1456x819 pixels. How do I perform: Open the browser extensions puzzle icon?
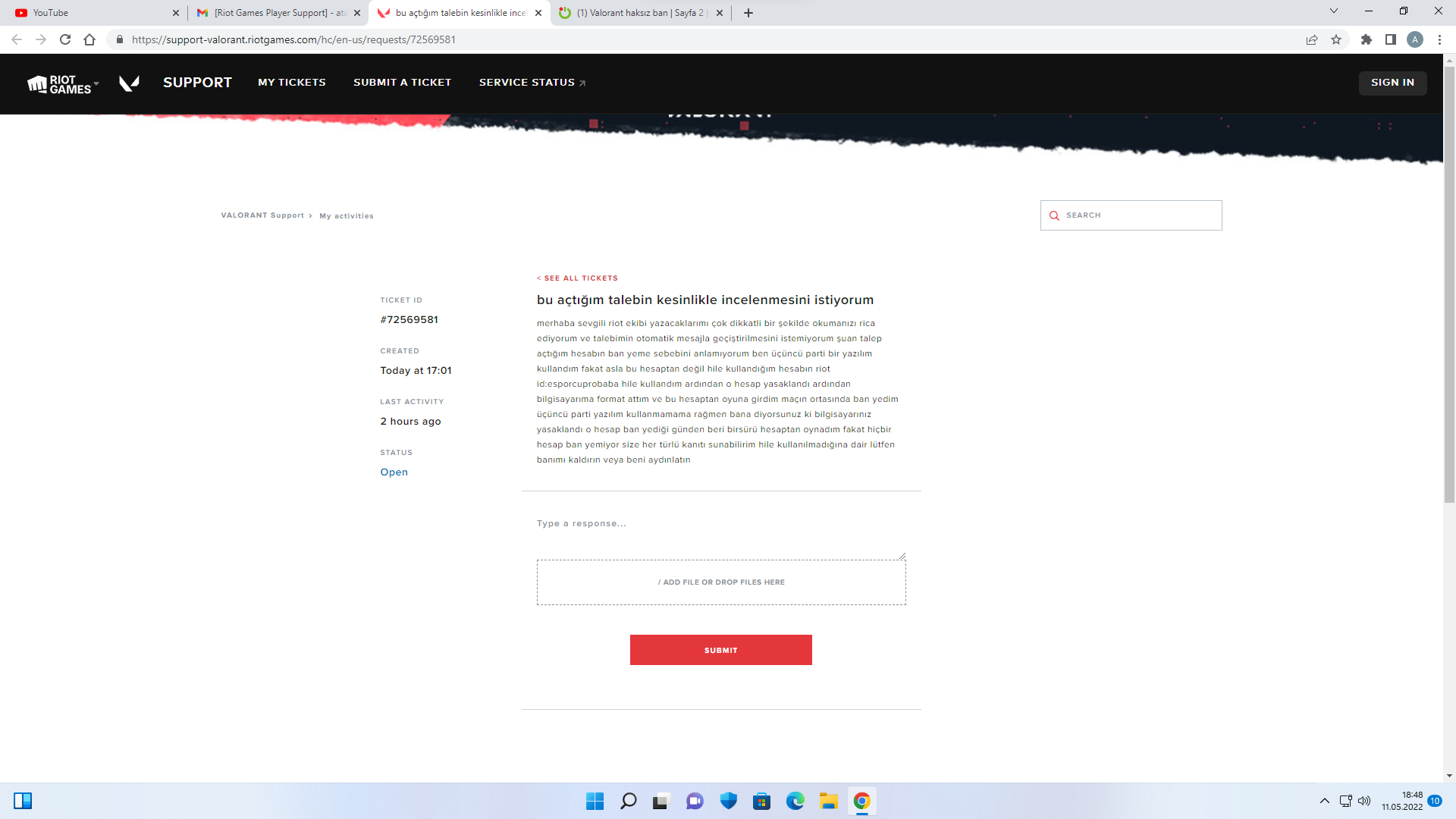1367,39
